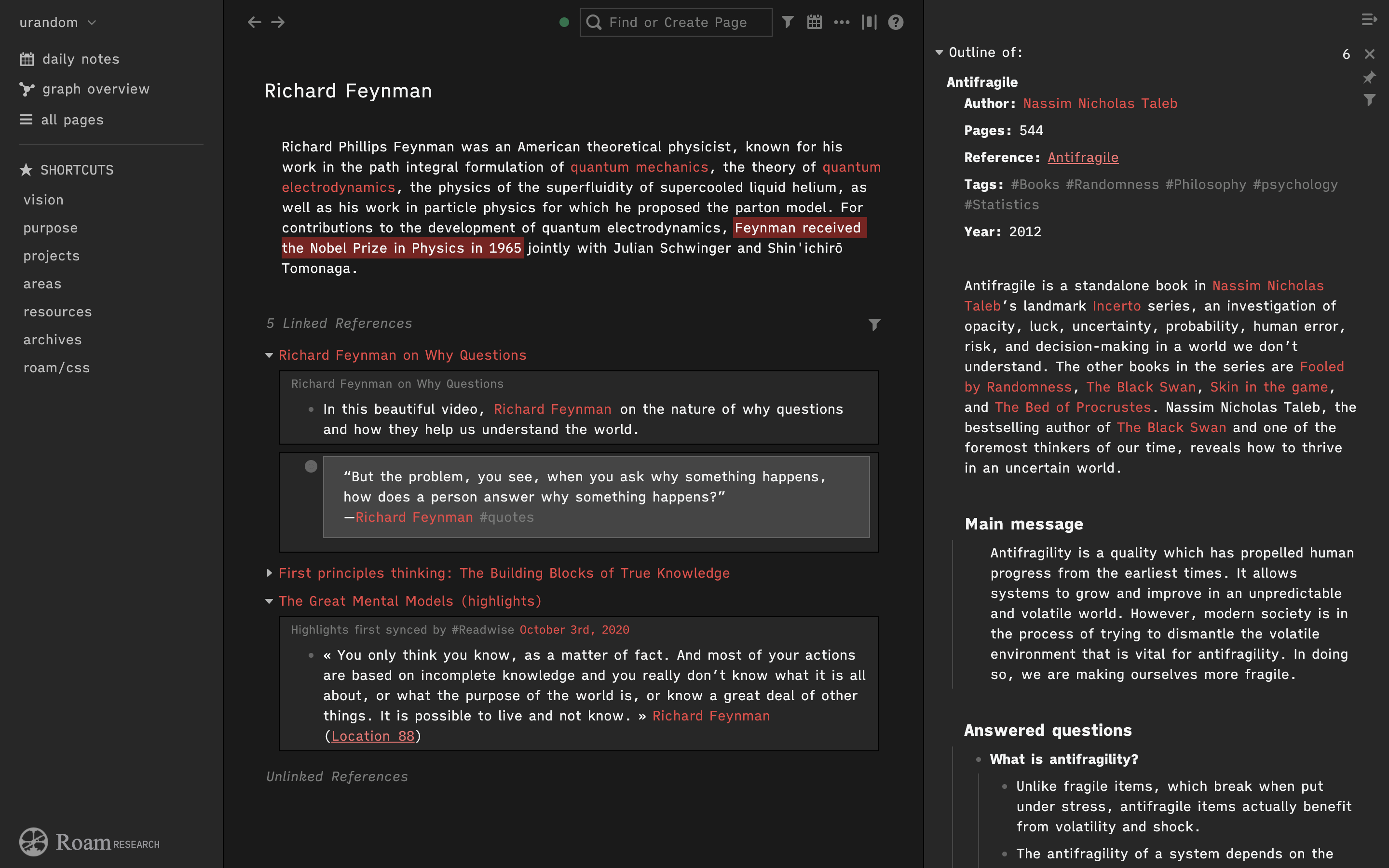
Task: Collapse Richard Feynman on Why Questions reference
Action: tap(269, 355)
